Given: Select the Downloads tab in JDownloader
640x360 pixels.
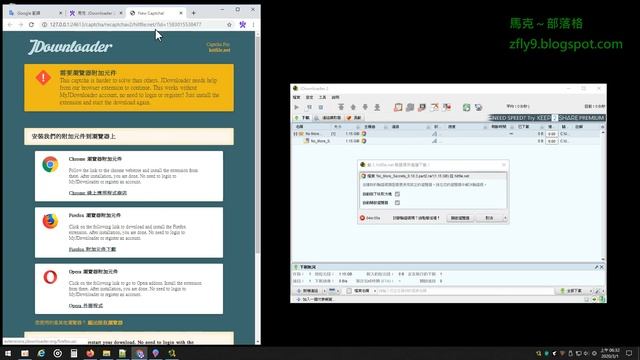Looking at the screenshot, I should (303, 118).
